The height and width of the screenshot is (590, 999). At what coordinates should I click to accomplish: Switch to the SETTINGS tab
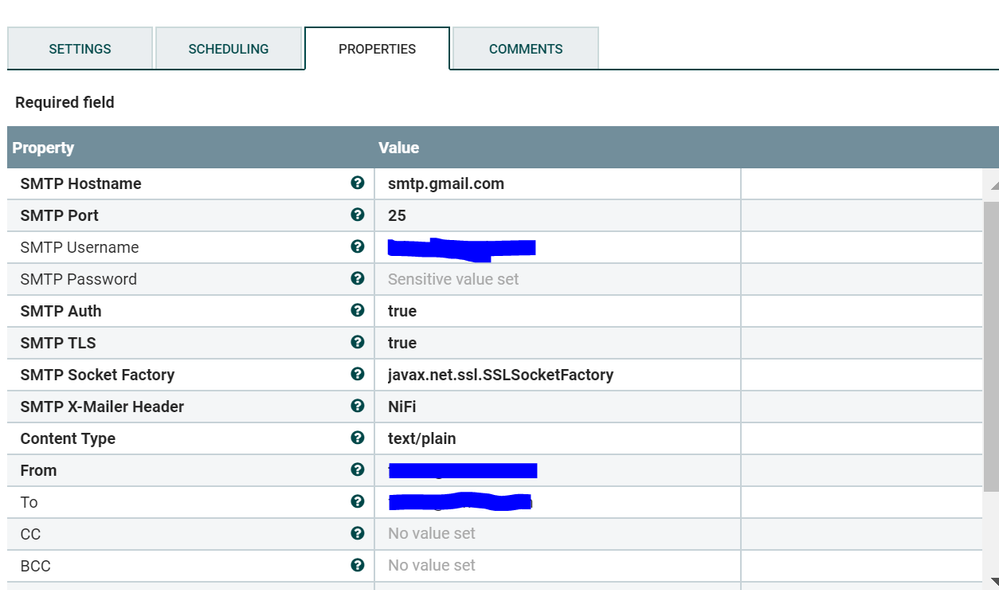(x=80, y=48)
